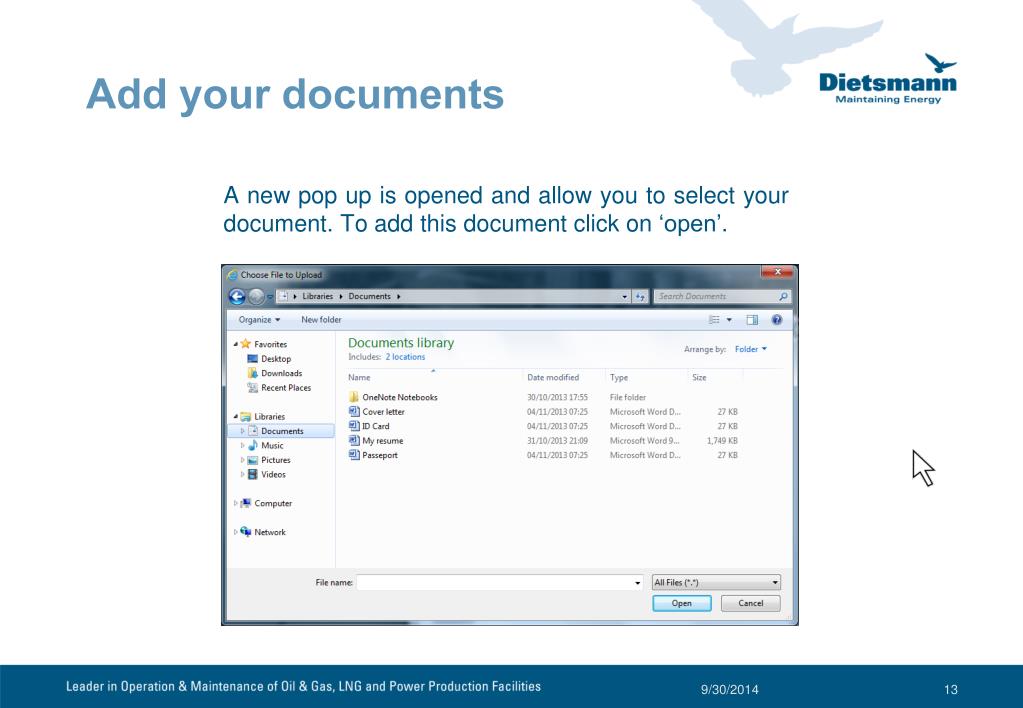1023x708 pixels.
Task: Select the ID Card file name
Action: tap(376, 426)
